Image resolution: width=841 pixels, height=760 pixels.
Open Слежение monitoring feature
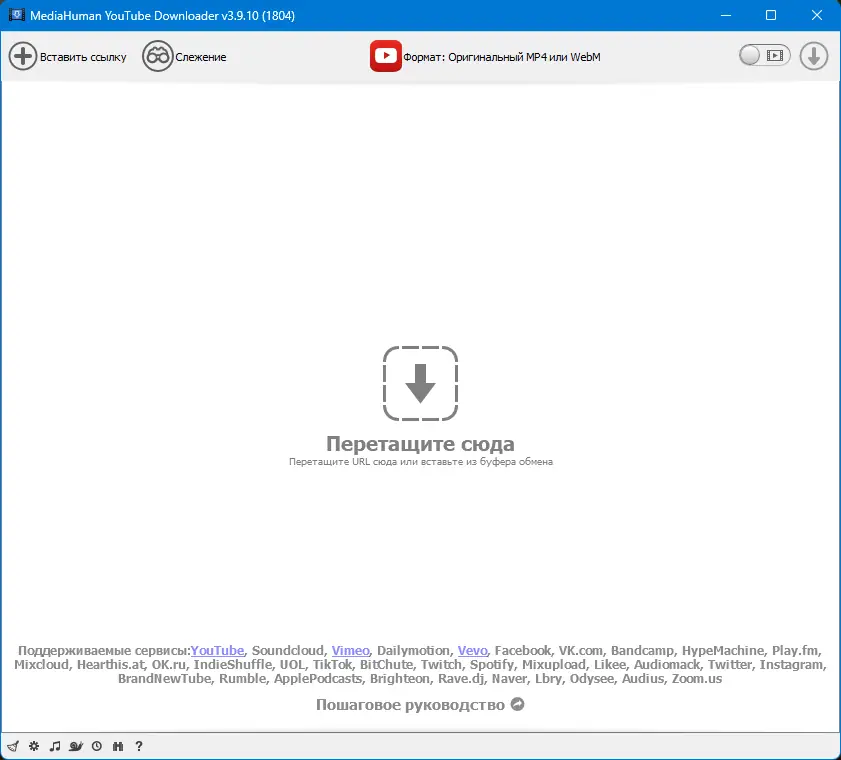pyautogui.click(x=184, y=56)
